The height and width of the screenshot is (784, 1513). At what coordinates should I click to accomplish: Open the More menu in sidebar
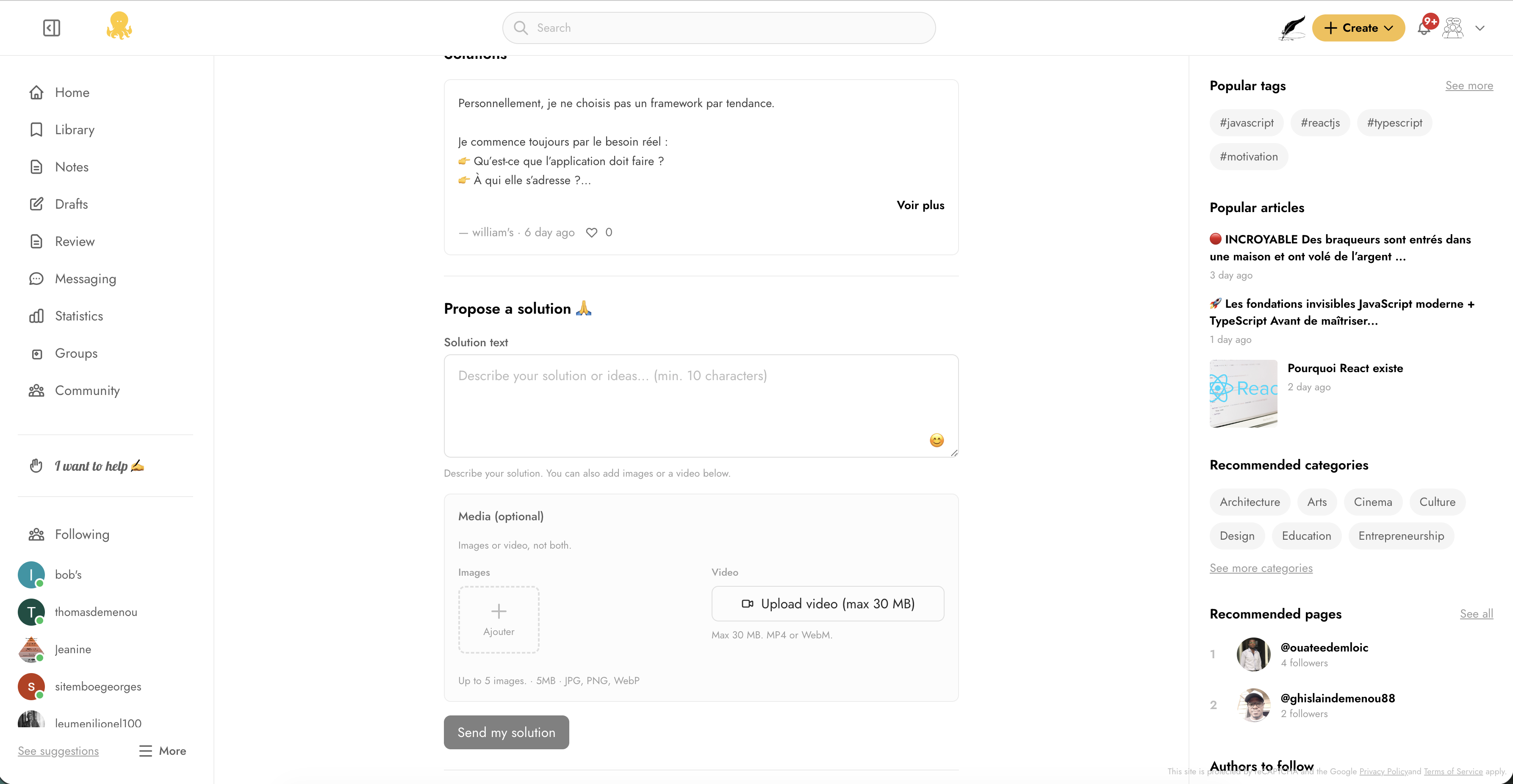coord(163,751)
